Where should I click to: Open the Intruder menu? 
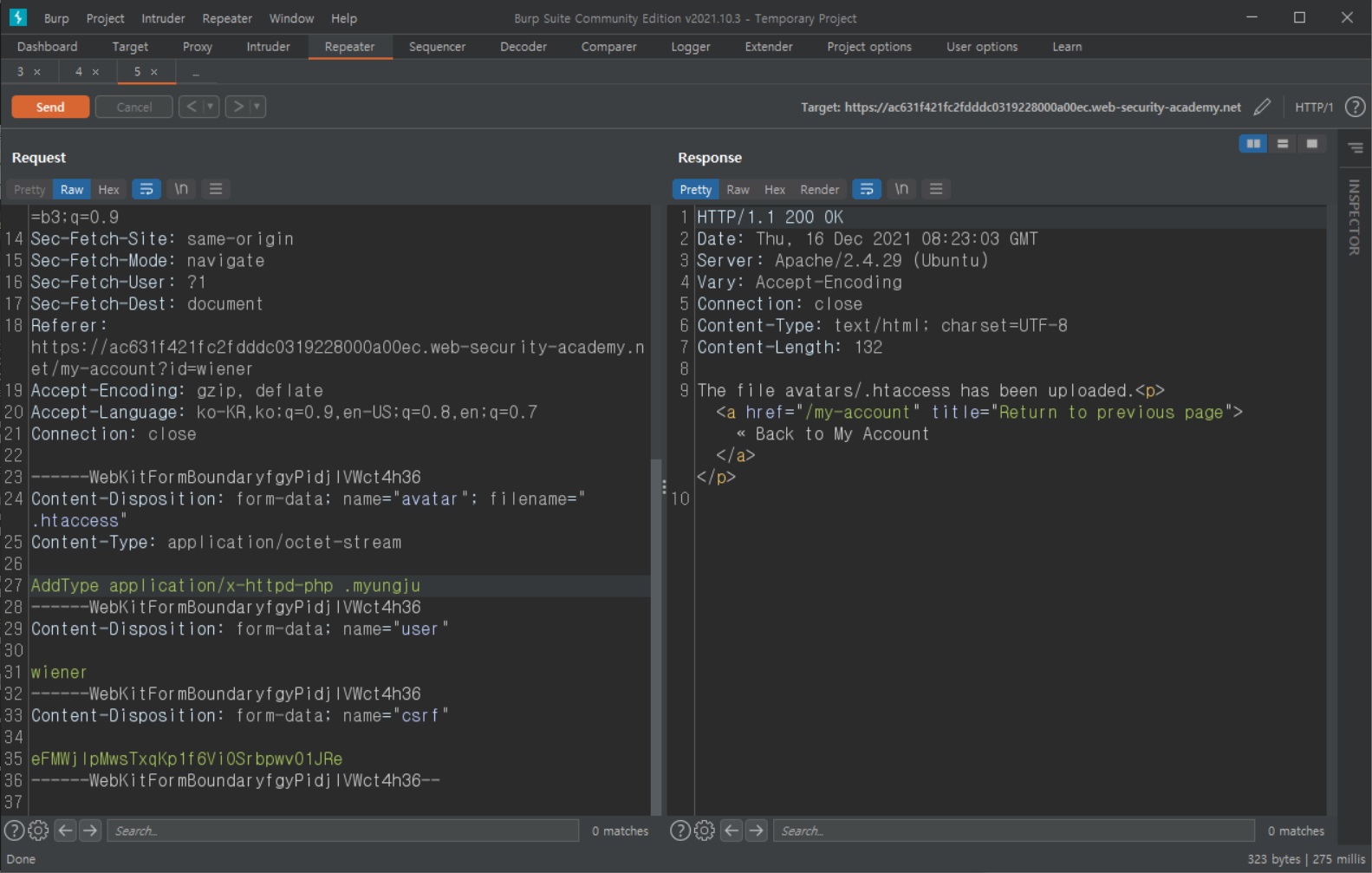coord(163,18)
